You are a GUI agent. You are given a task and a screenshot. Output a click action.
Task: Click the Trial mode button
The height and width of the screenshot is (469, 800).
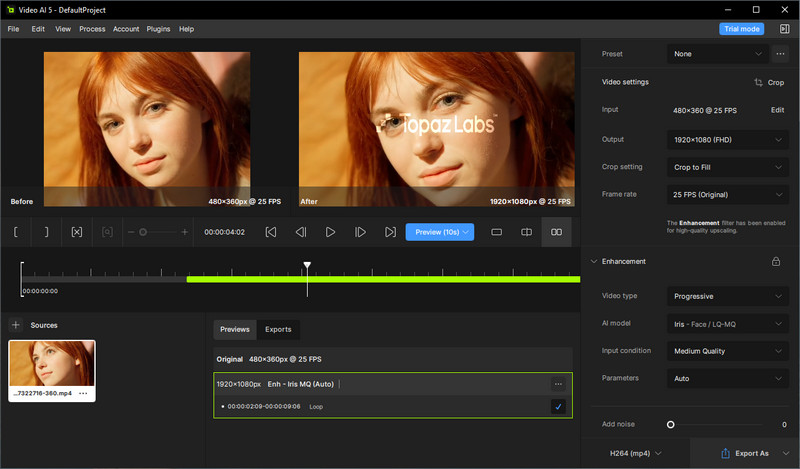742,29
